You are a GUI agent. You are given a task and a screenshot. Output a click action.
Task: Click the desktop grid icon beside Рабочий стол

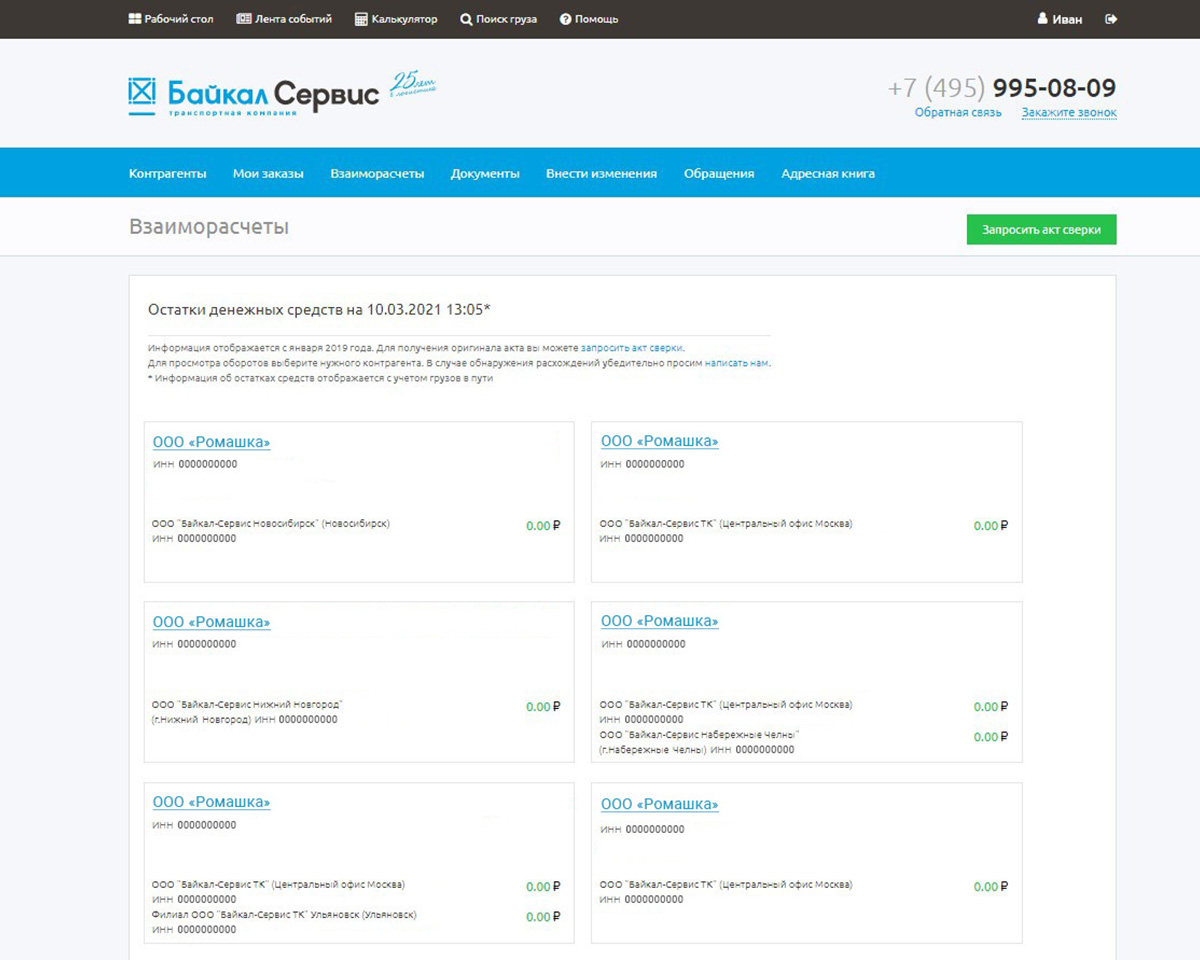(135, 19)
